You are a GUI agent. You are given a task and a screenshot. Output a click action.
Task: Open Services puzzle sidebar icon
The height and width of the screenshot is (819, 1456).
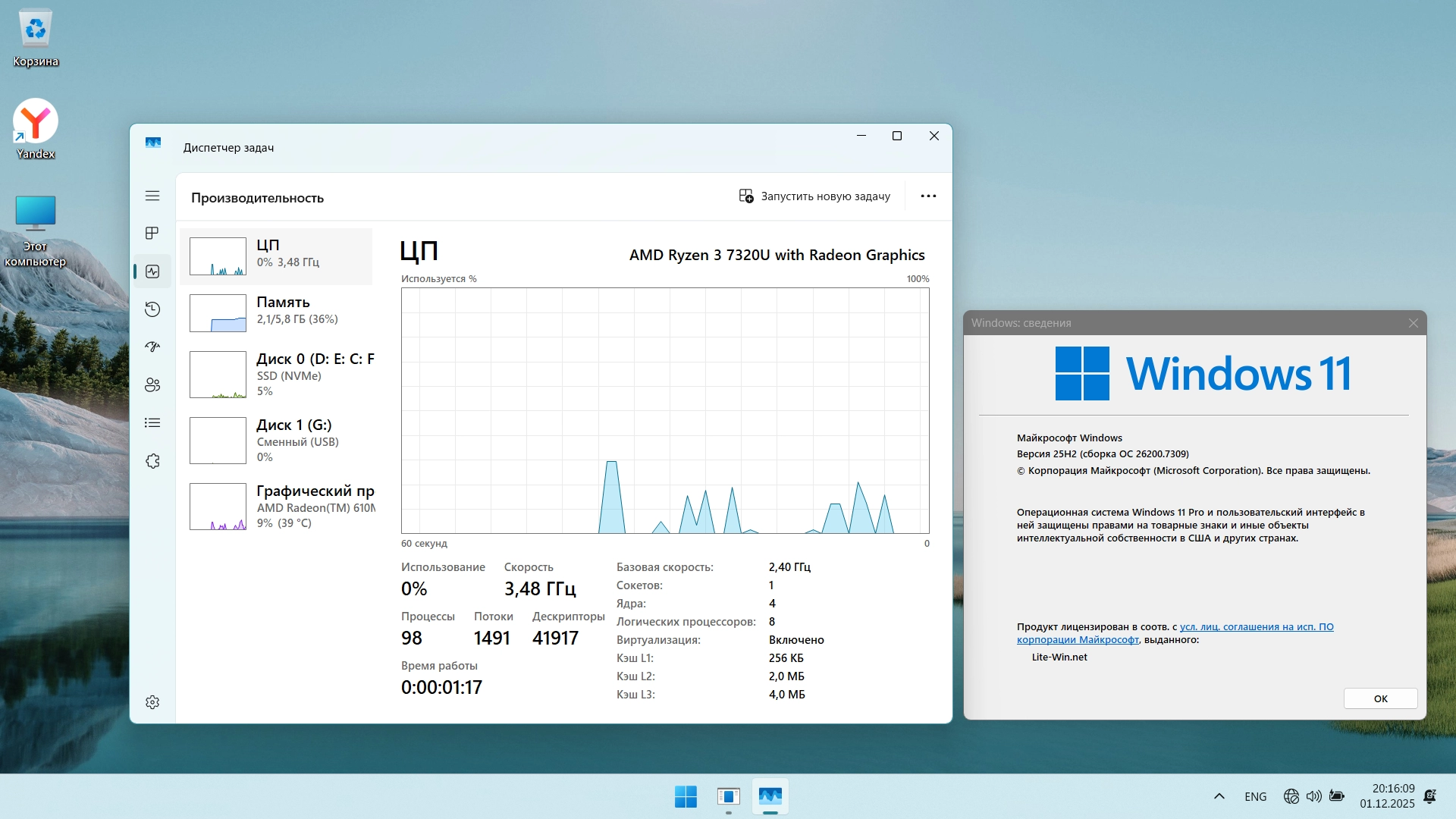tap(152, 461)
